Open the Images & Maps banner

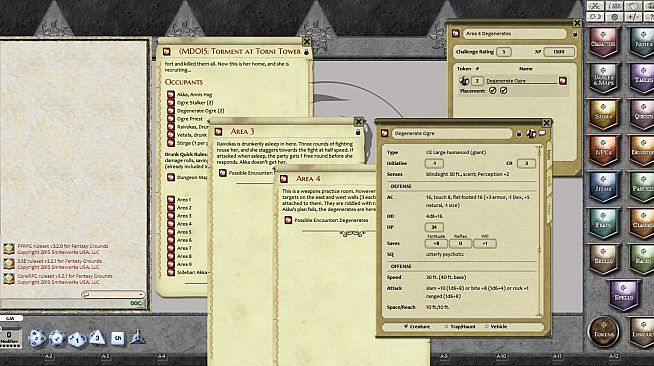point(603,78)
